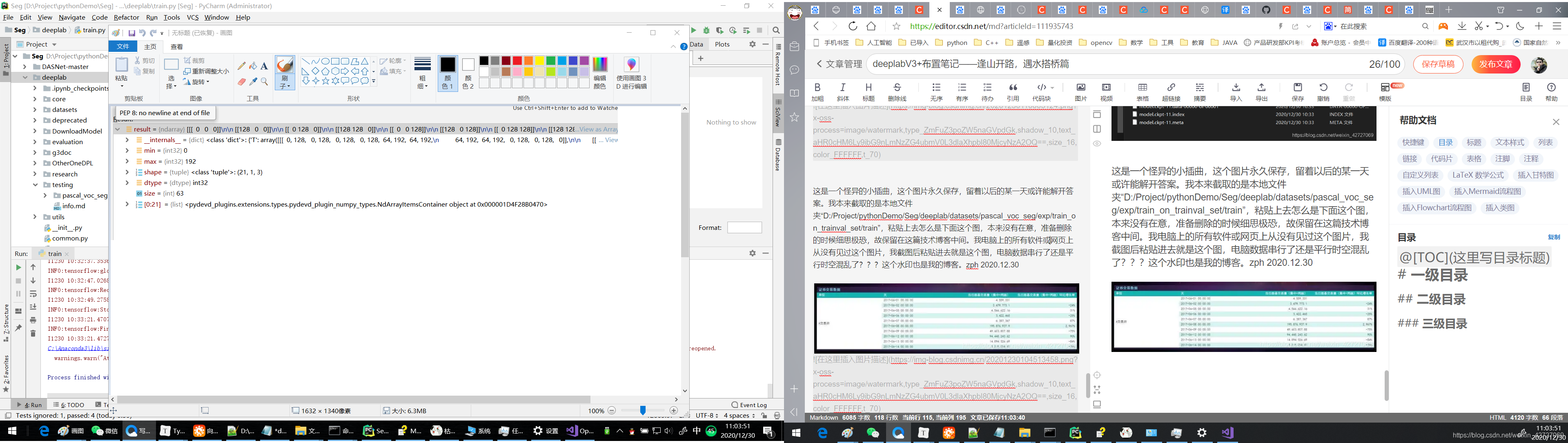Screen dimensions: 1568x443
Task: Click the View as Array link
Action: tap(598, 129)
